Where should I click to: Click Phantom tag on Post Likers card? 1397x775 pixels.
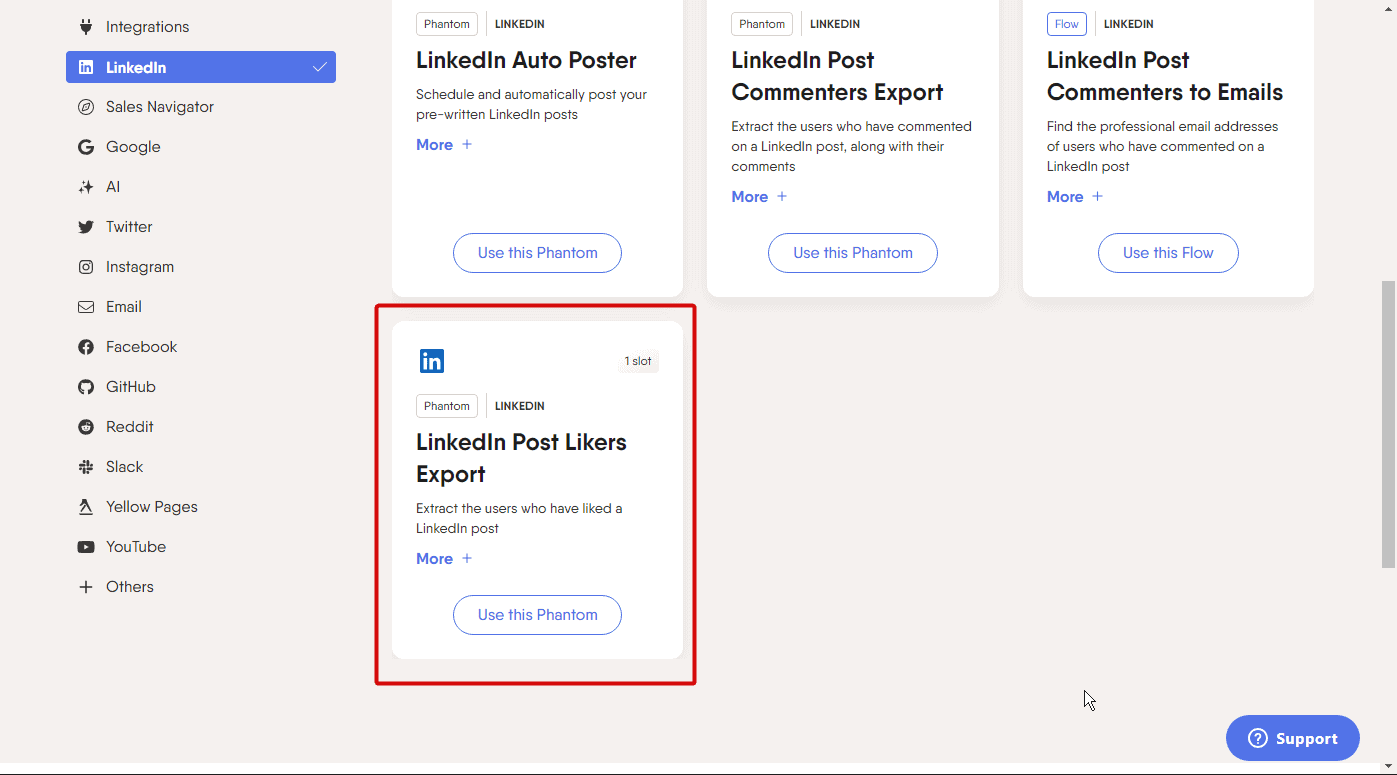coord(447,406)
